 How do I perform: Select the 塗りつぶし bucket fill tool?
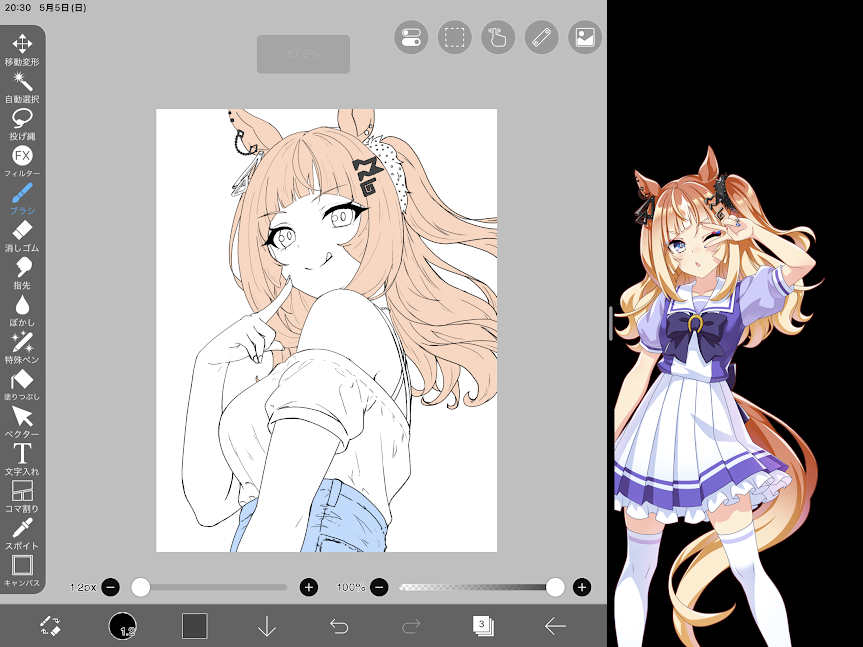22,384
